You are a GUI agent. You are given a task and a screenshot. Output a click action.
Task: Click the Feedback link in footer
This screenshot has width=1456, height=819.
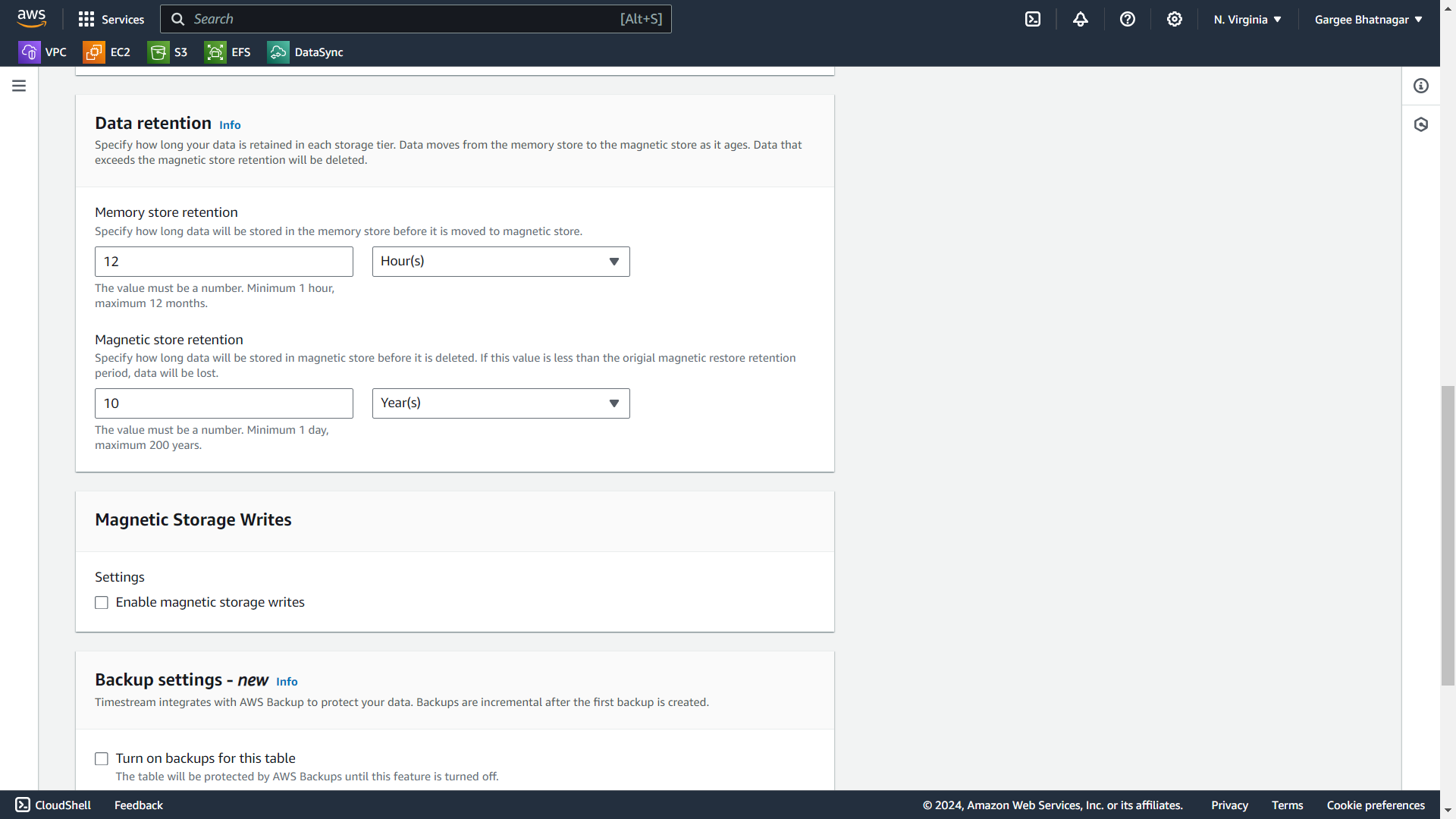[138, 805]
